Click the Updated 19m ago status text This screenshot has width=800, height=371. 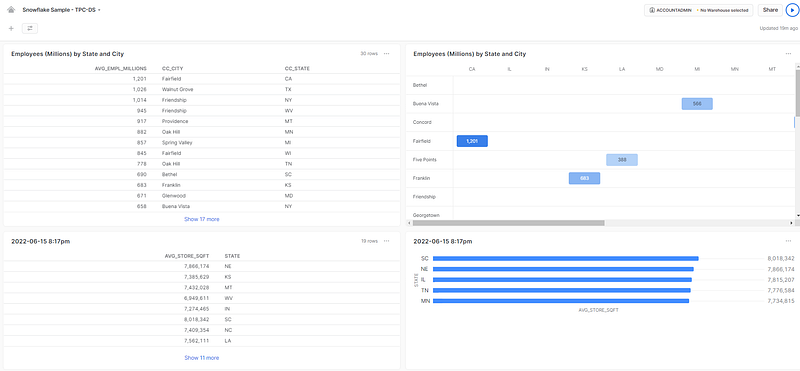(779, 29)
